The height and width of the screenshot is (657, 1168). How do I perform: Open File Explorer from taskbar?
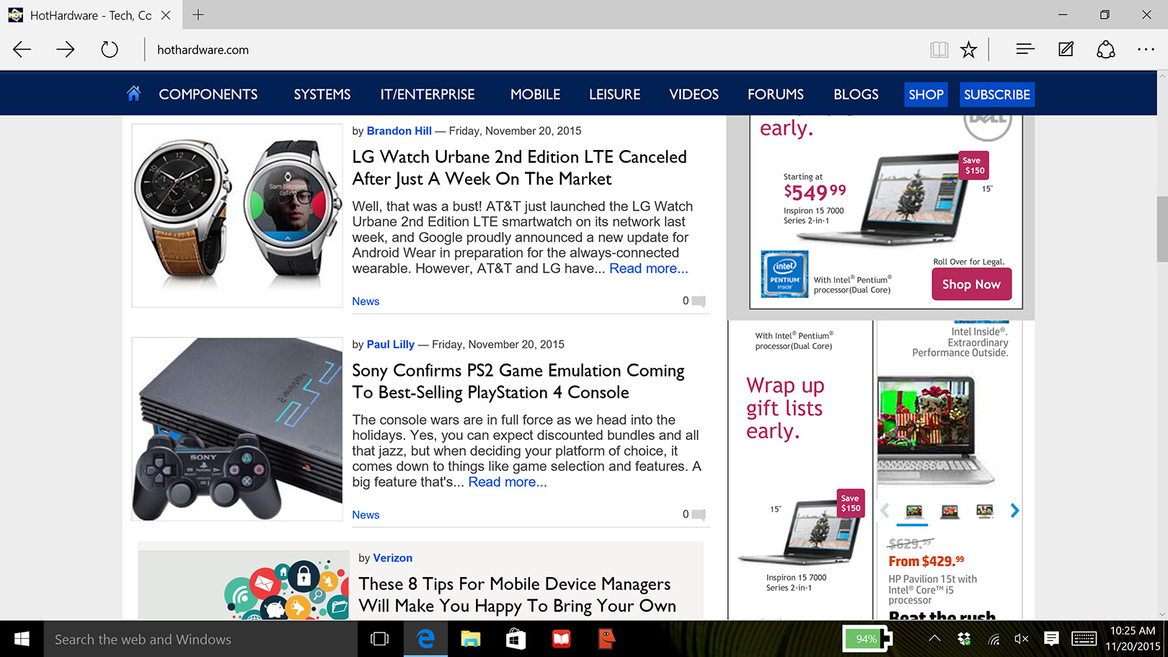[x=470, y=639]
